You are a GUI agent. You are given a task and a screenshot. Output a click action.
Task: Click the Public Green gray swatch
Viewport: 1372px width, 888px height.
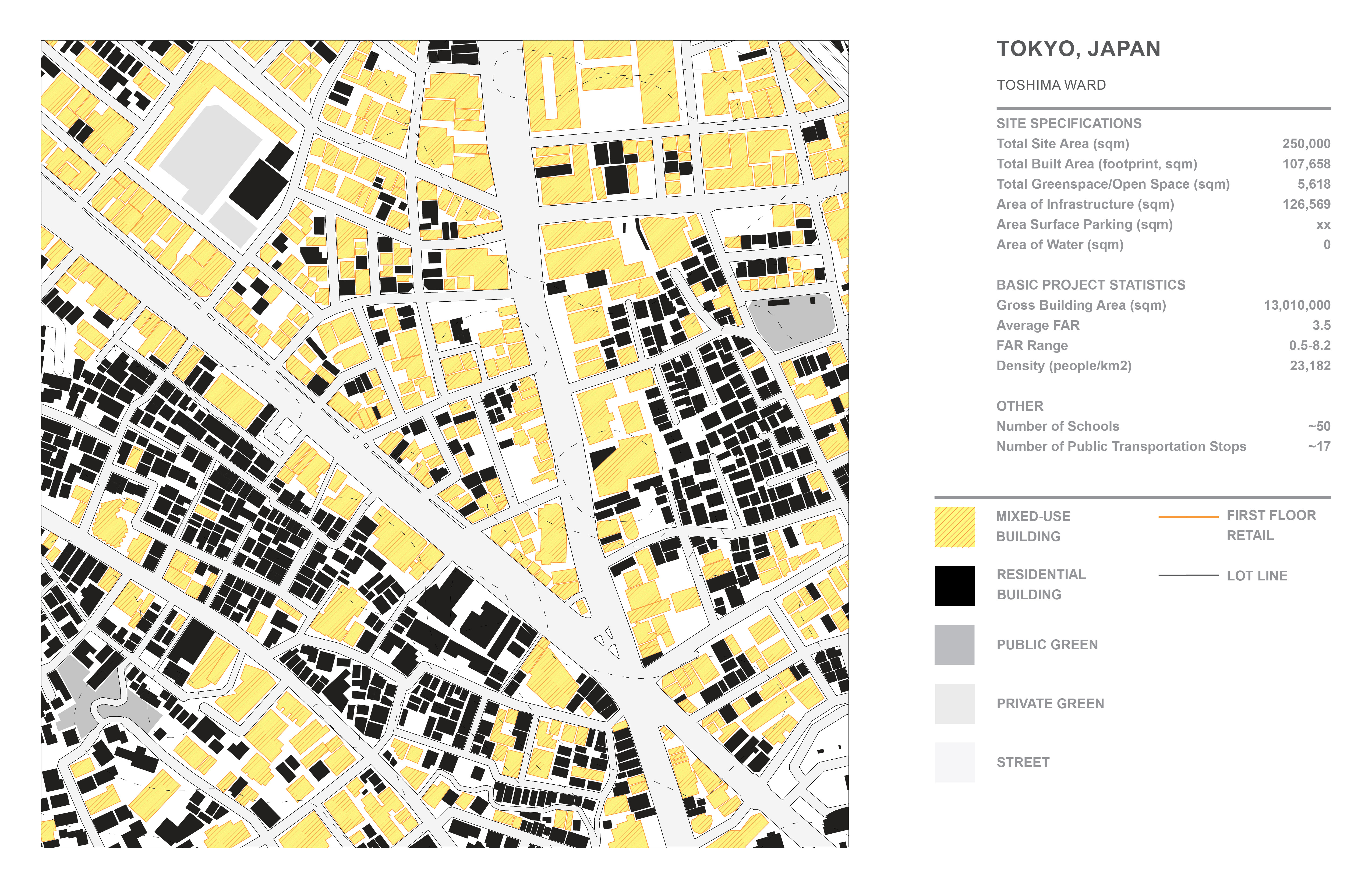(x=955, y=645)
